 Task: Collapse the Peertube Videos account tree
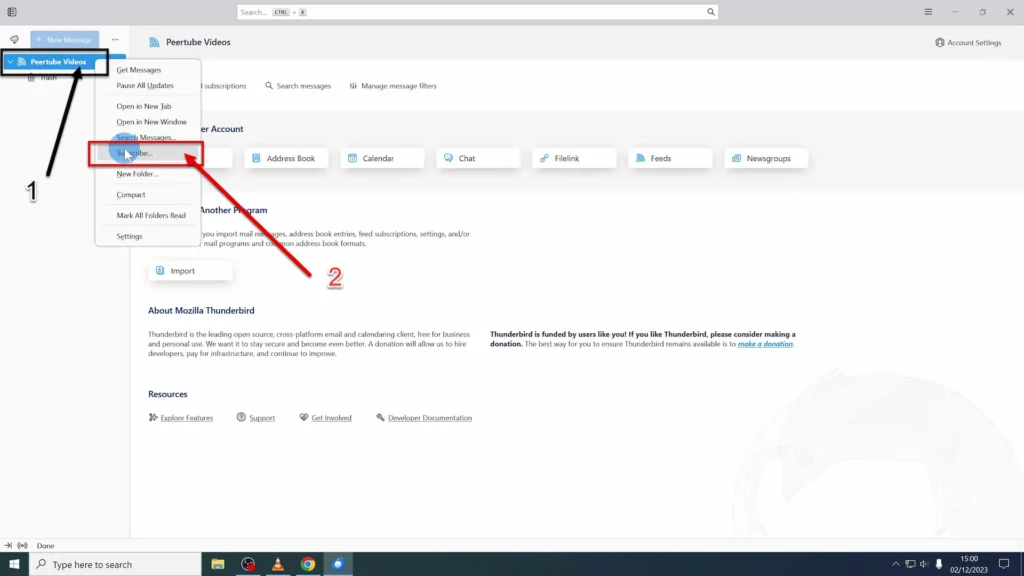pos(10,61)
